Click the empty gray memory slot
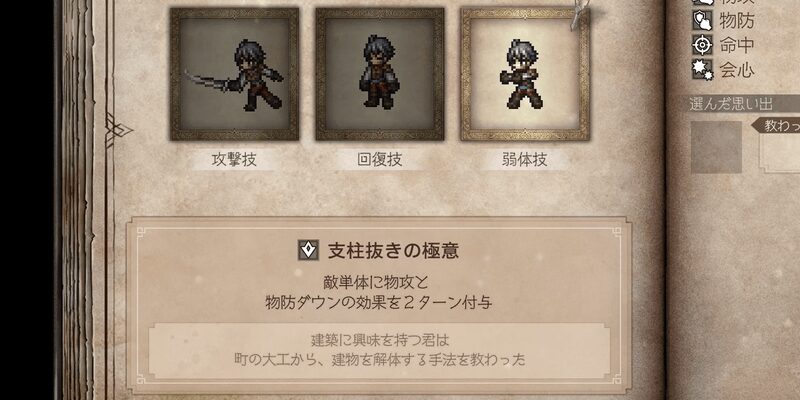The image size is (800, 400). click(x=716, y=147)
